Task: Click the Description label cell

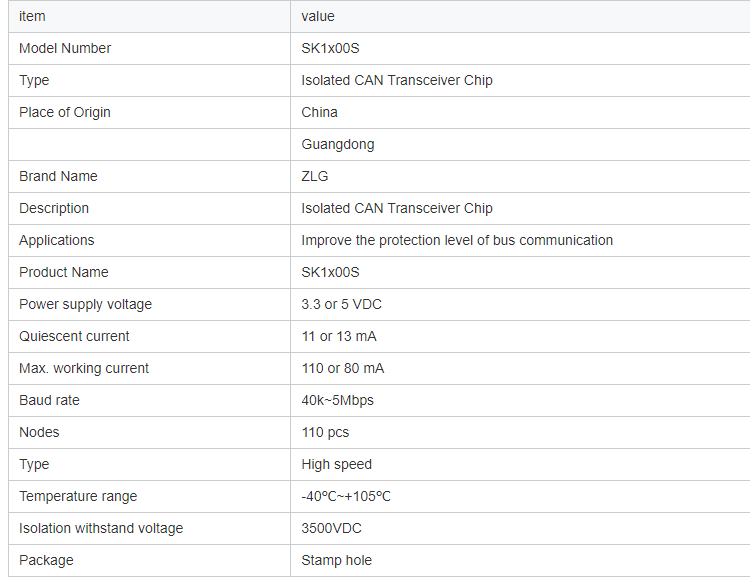Action: click(54, 208)
